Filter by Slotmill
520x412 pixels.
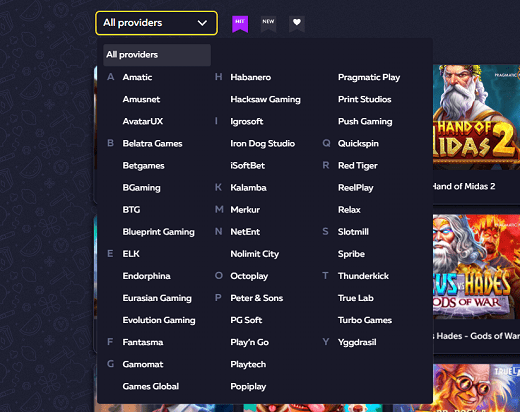tap(353, 232)
